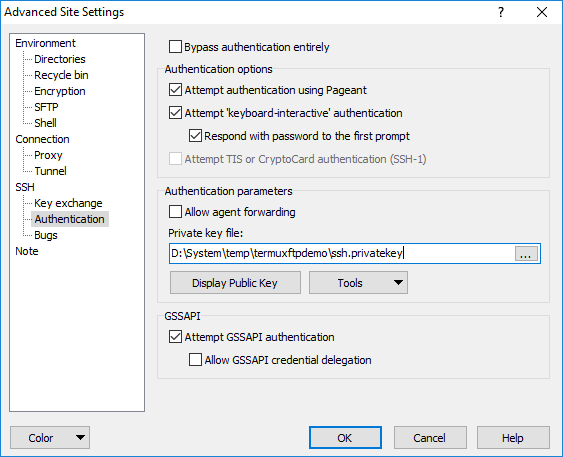The width and height of the screenshot is (563, 457).
Task: Open the Key exchange page in tree
Action: click(68, 203)
